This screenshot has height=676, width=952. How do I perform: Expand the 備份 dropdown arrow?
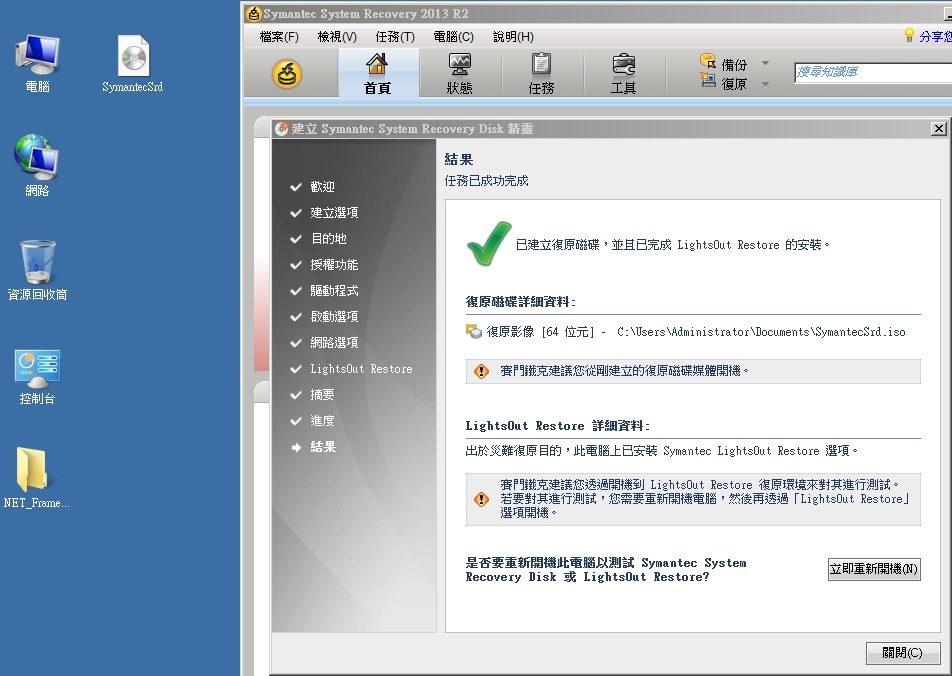pyautogui.click(x=766, y=63)
